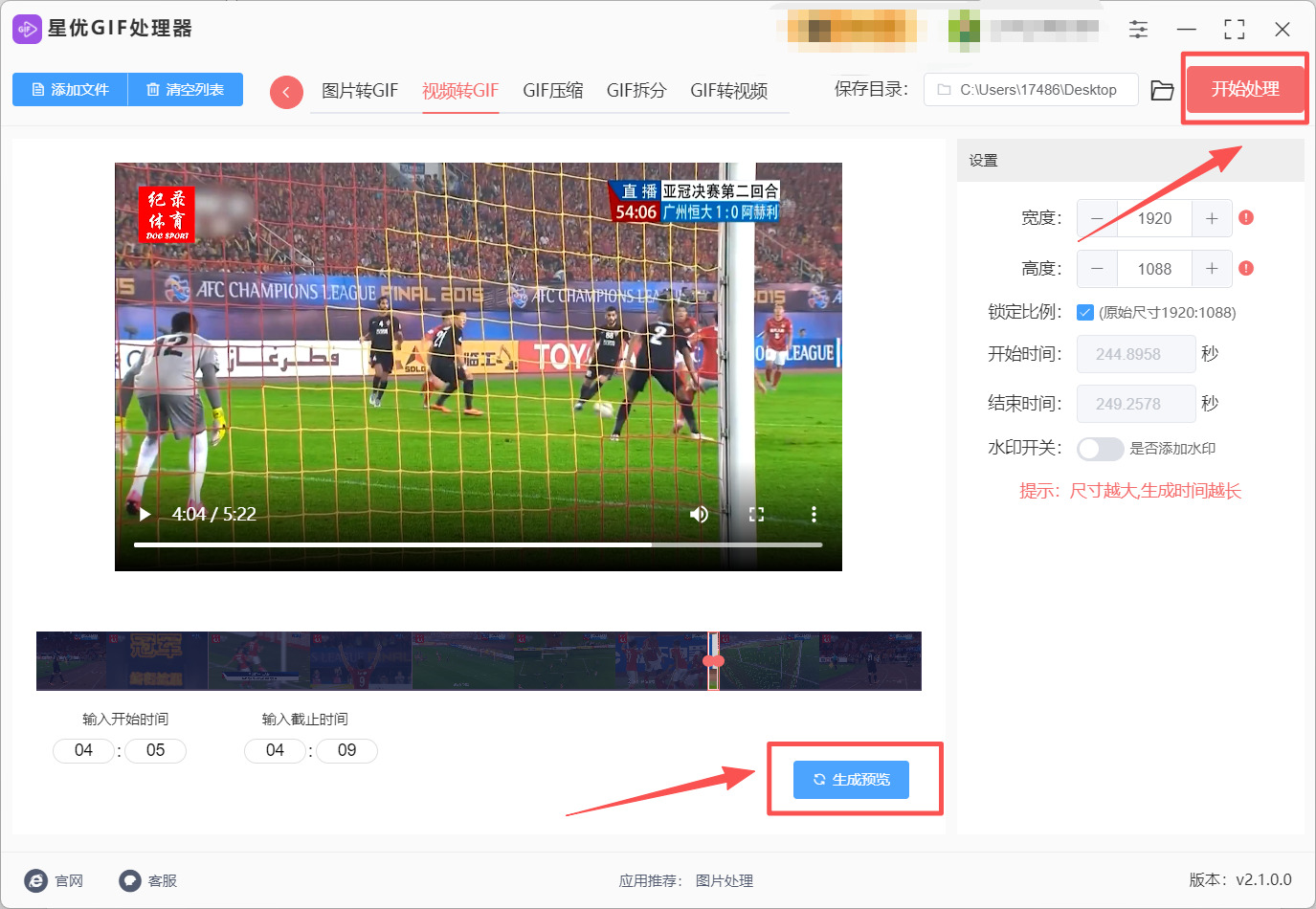Open the GIF拆分 tab
Viewport: 1316px width, 909px height.
pyautogui.click(x=636, y=91)
